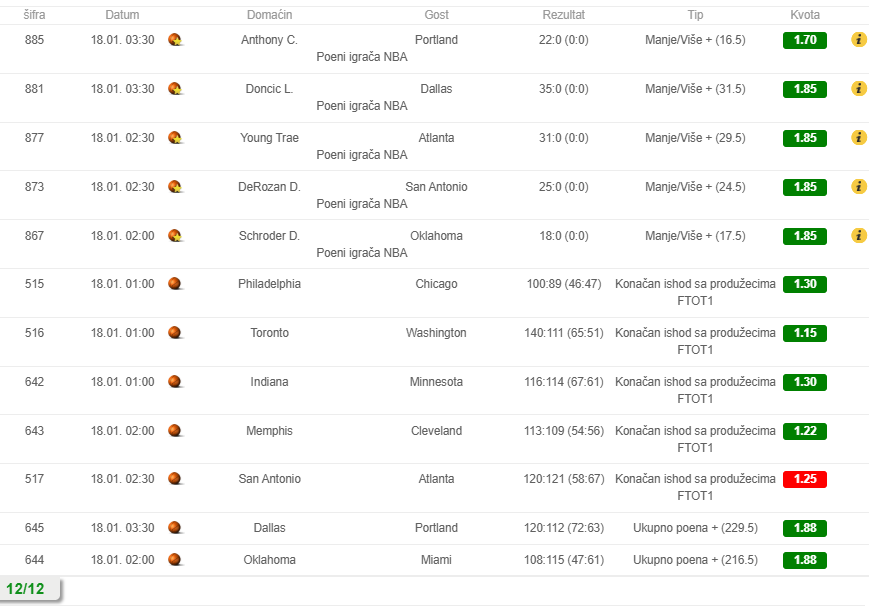This screenshot has width=870, height=606.
Task: Click the Rezultat column header
Action: coord(563,15)
